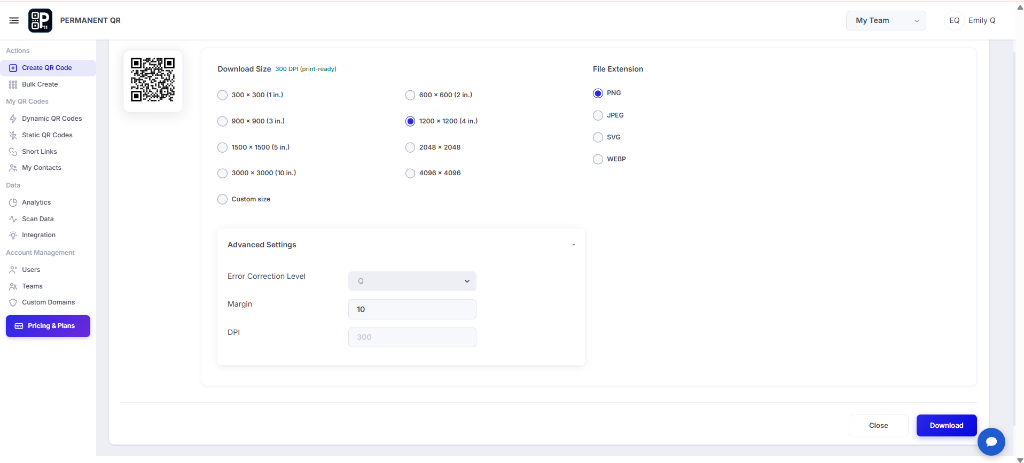Click the QR code preview thumbnail
Image resolution: width=1024 pixels, height=463 pixels.
153,80
